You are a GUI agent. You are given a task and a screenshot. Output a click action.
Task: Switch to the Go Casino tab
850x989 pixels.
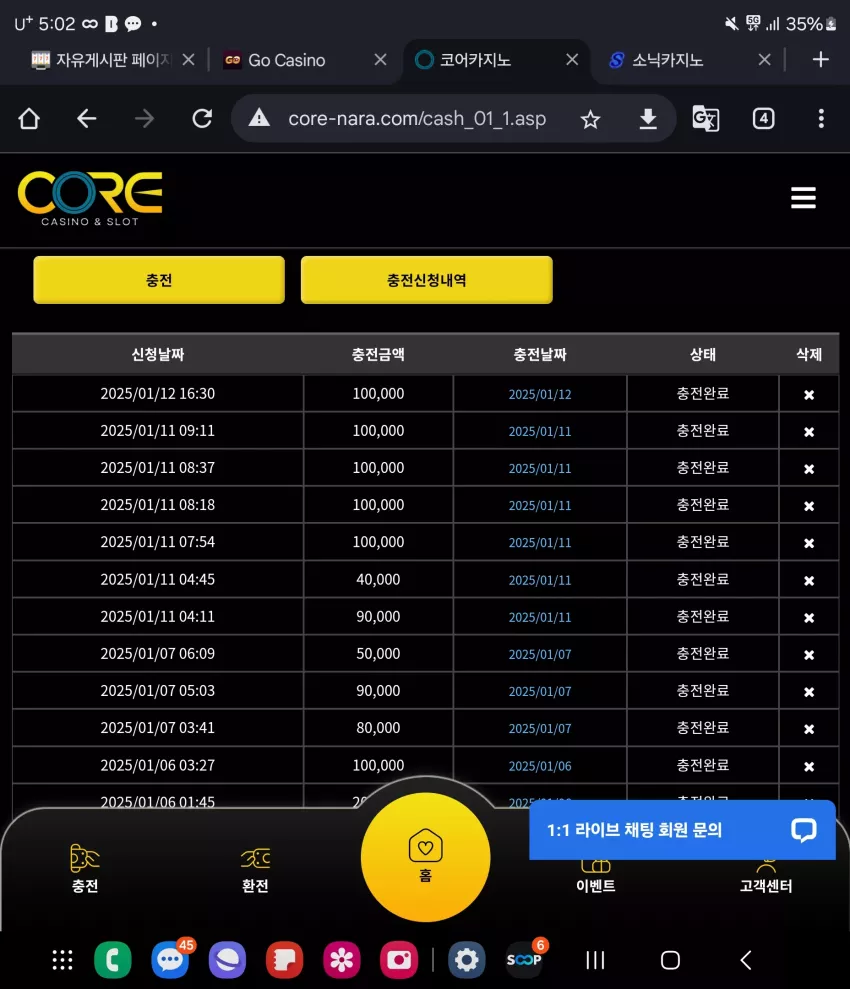click(x=275, y=61)
